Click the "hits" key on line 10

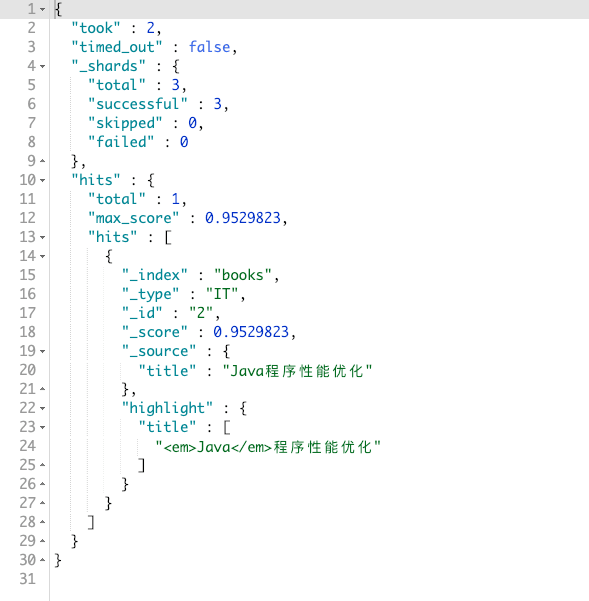click(96, 180)
